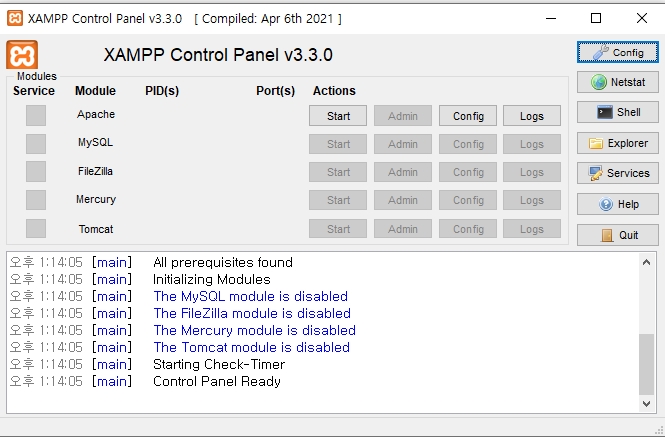
Task: Click the log scrollbar up arrow
Action: [646, 262]
